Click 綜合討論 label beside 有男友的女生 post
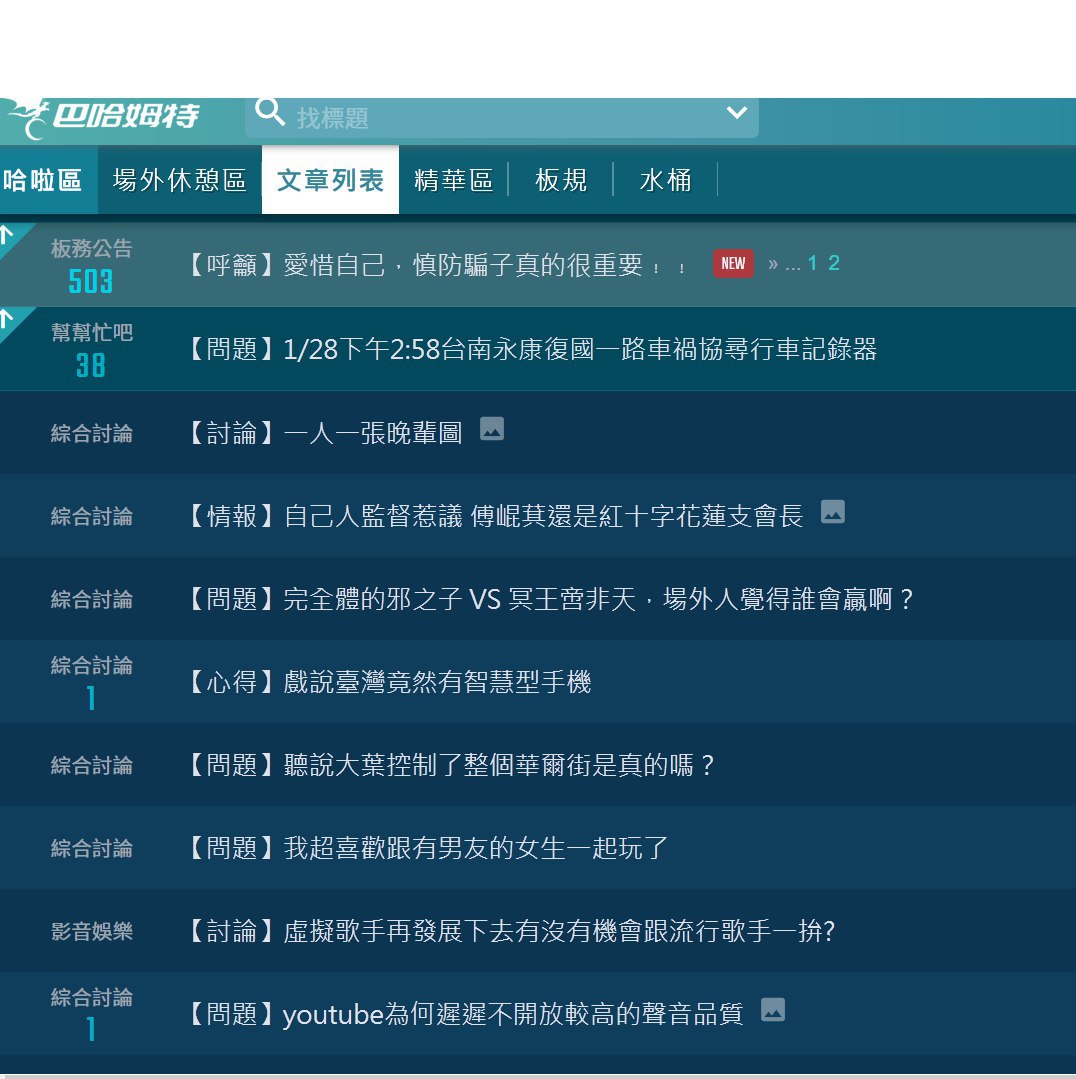Image resolution: width=1076 pixels, height=1079 pixels. click(92, 848)
